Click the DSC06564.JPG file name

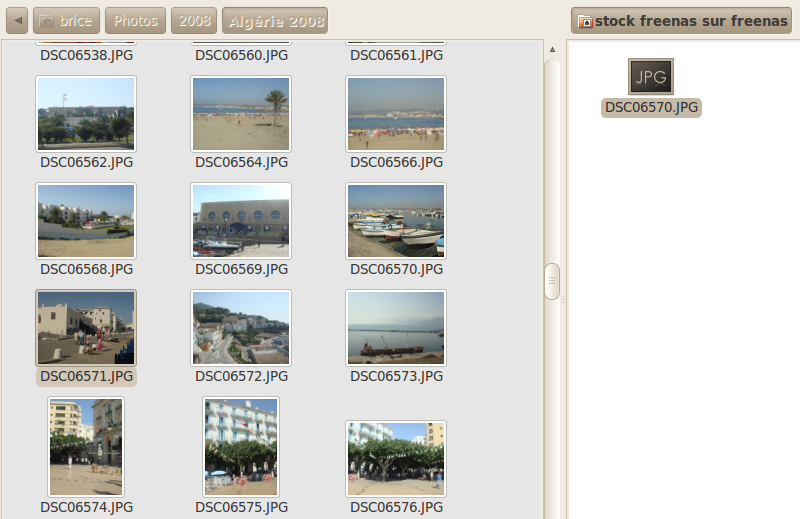[x=241, y=162]
